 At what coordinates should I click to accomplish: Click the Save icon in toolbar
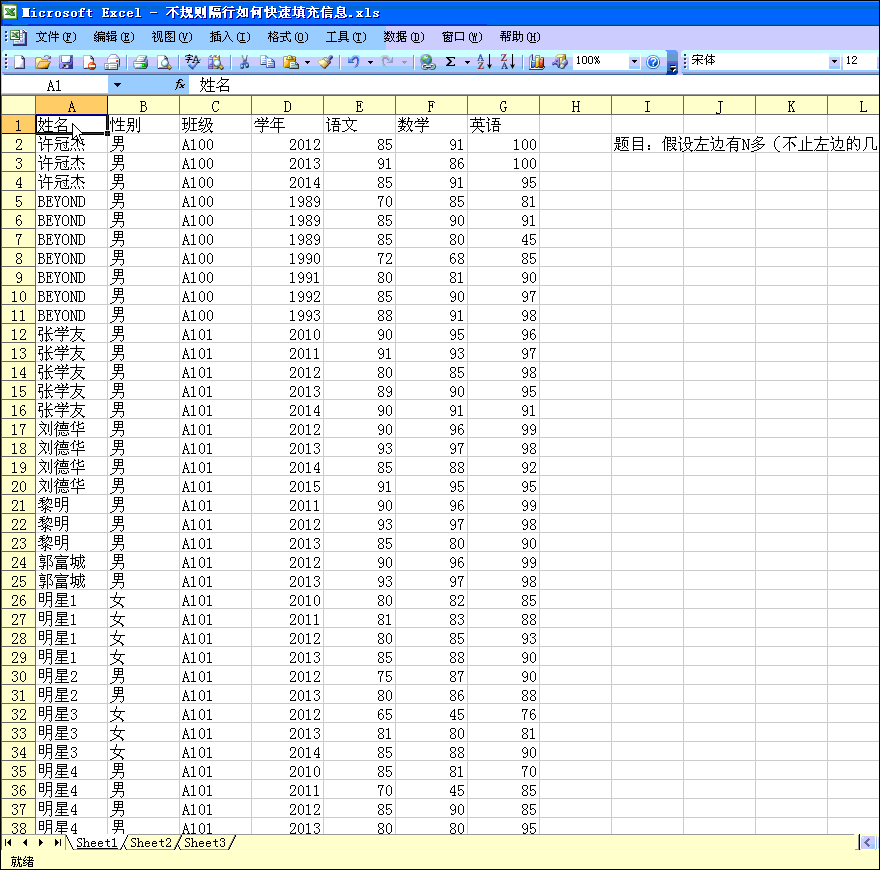[66, 62]
